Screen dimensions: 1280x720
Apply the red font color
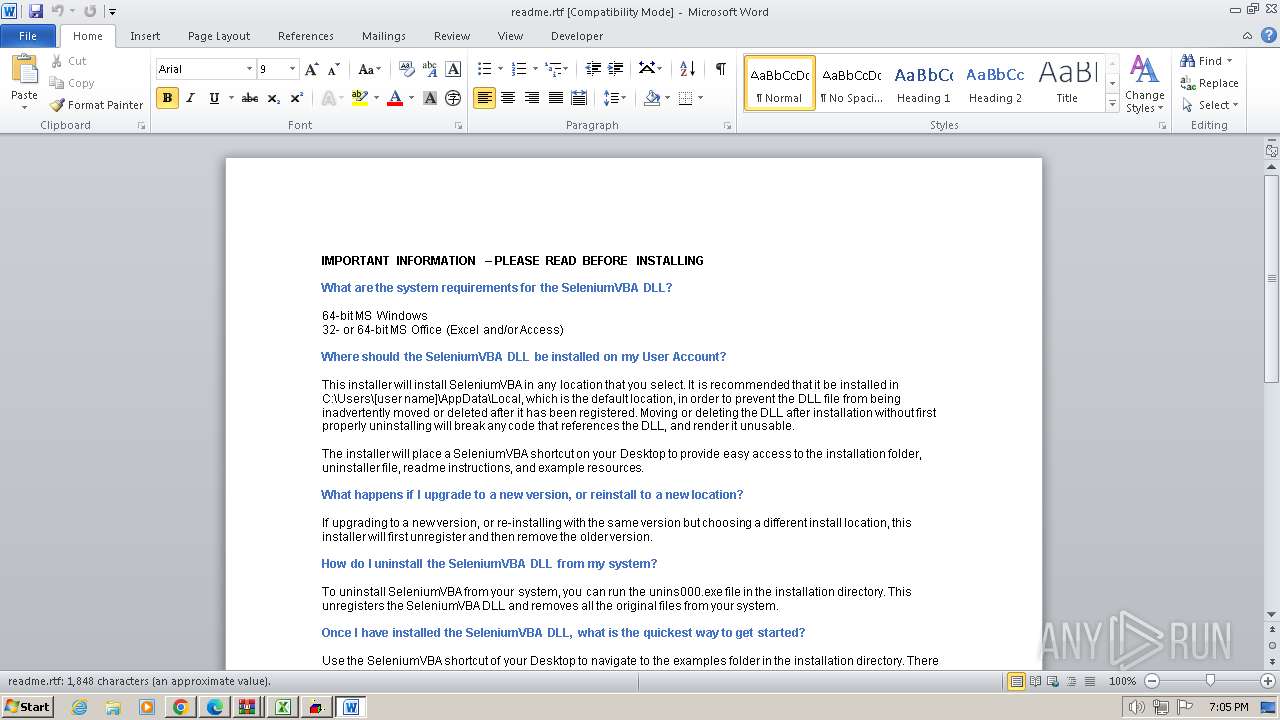coord(395,98)
